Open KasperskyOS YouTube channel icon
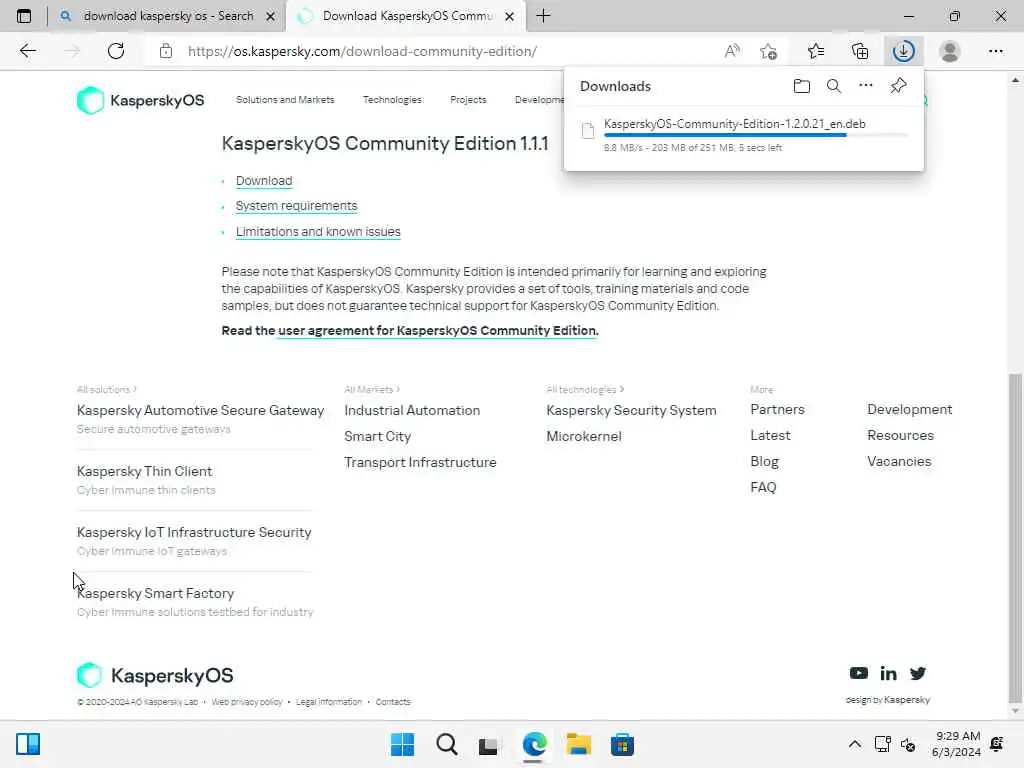This screenshot has width=1024, height=768. pyautogui.click(x=858, y=673)
